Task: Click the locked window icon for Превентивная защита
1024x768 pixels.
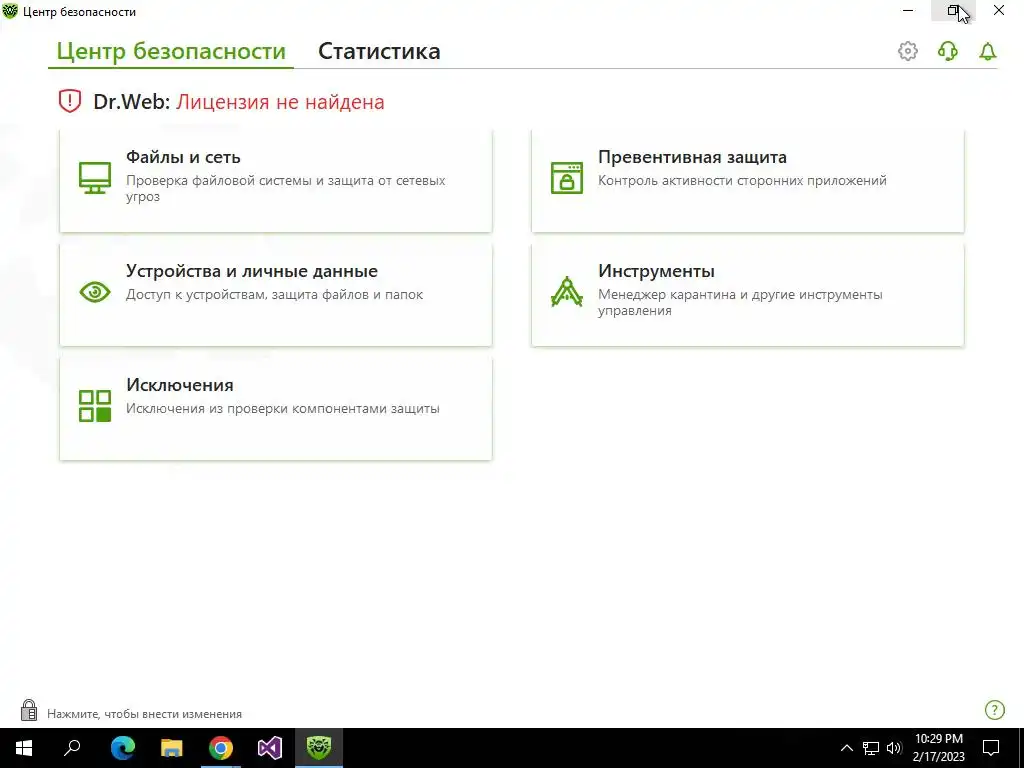Action: click(567, 178)
